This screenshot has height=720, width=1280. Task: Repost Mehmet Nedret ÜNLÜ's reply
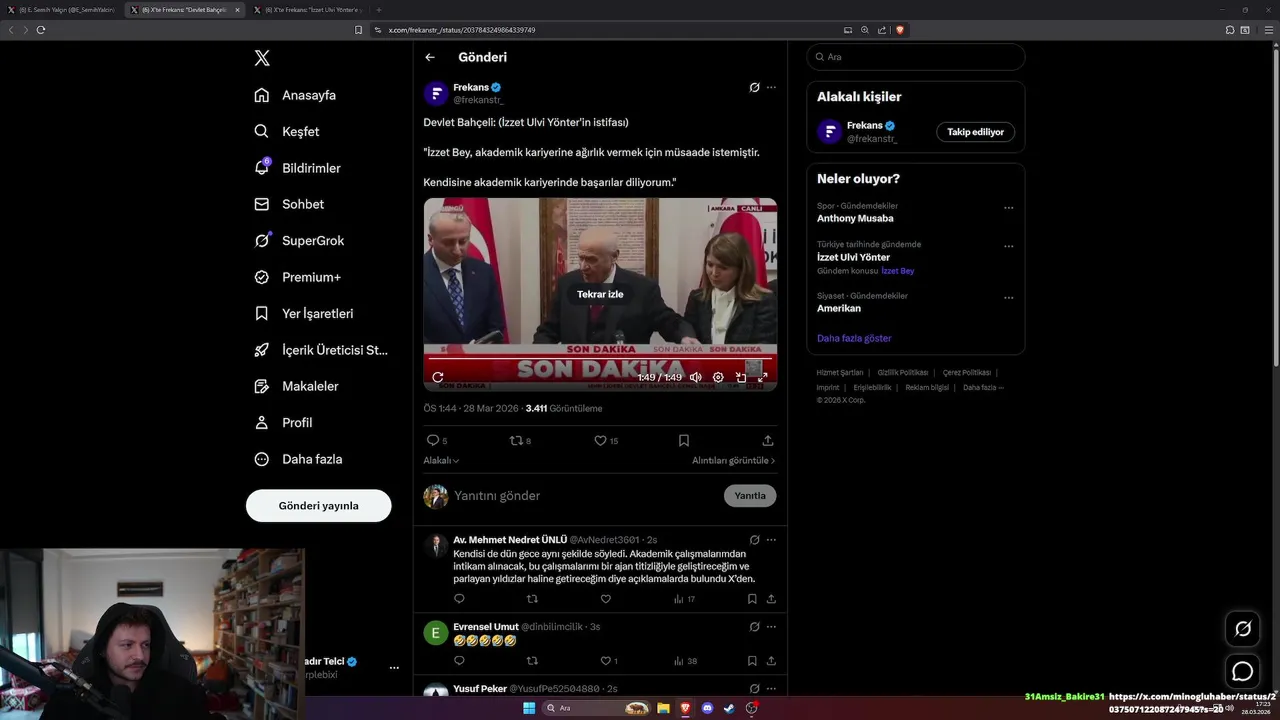click(532, 599)
